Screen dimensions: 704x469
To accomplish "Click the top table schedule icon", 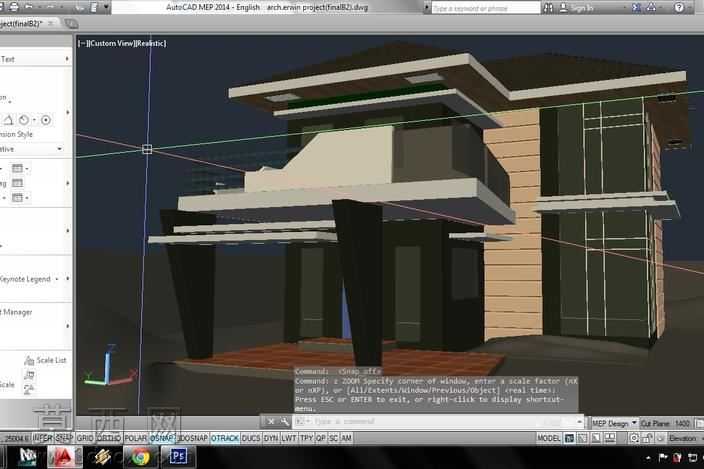I will click(x=18, y=168).
